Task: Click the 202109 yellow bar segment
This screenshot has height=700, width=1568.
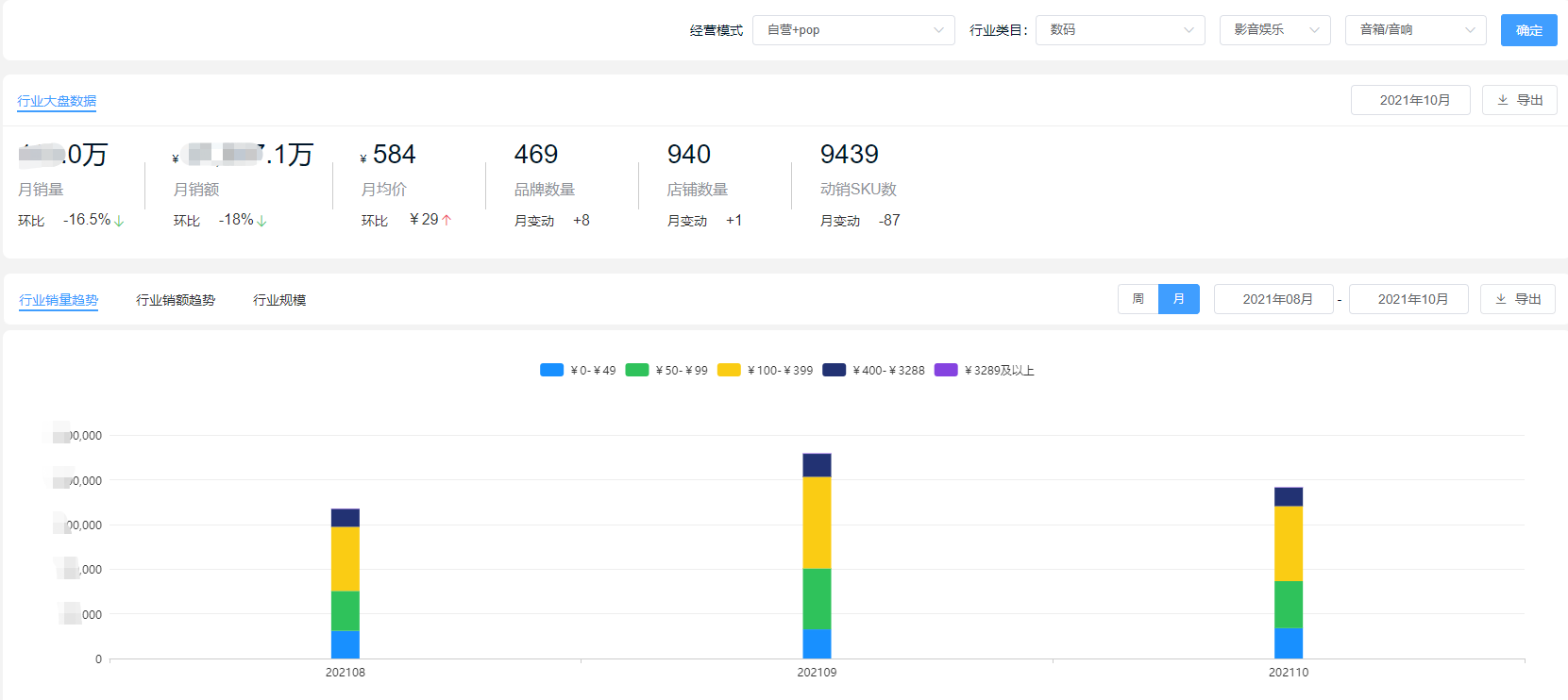Action: click(x=817, y=523)
